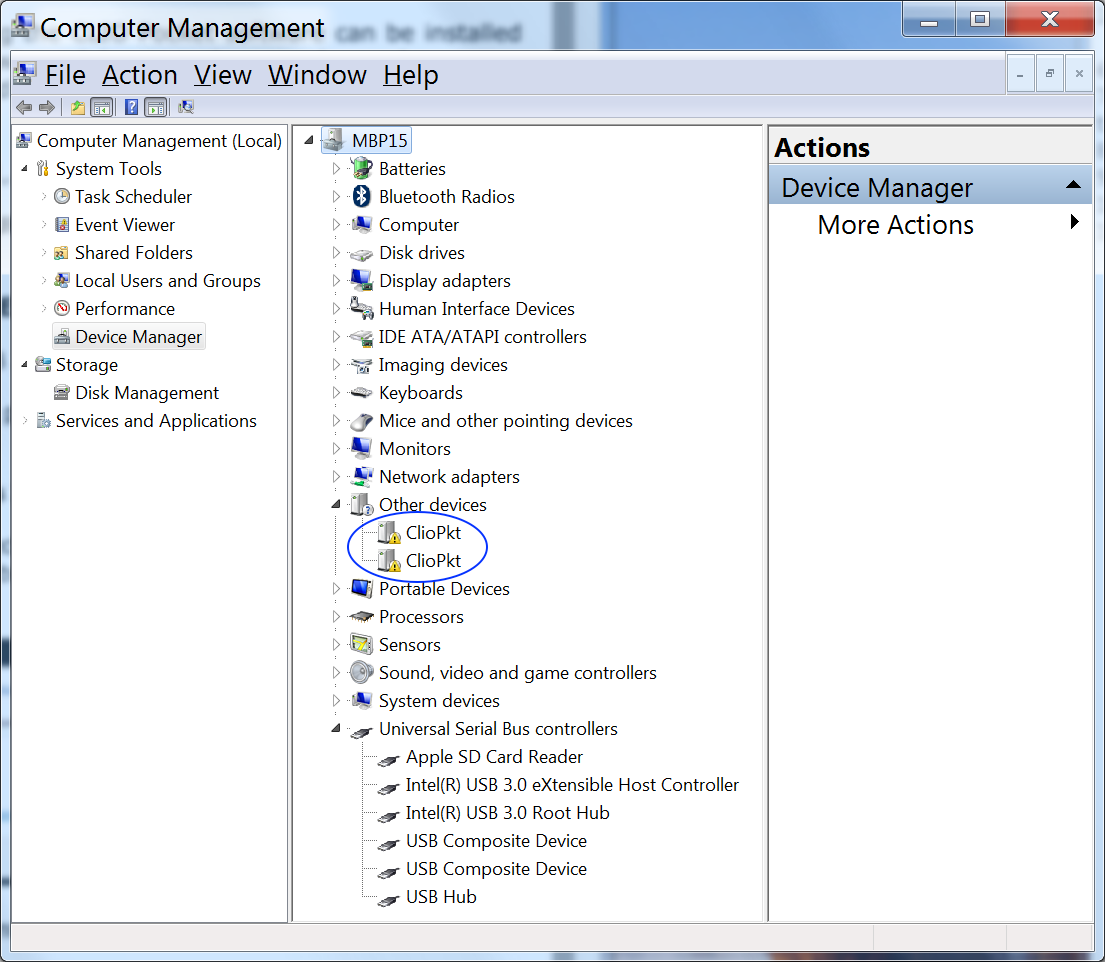
Task: Click the Network adapters icon
Action: tap(362, 476)
